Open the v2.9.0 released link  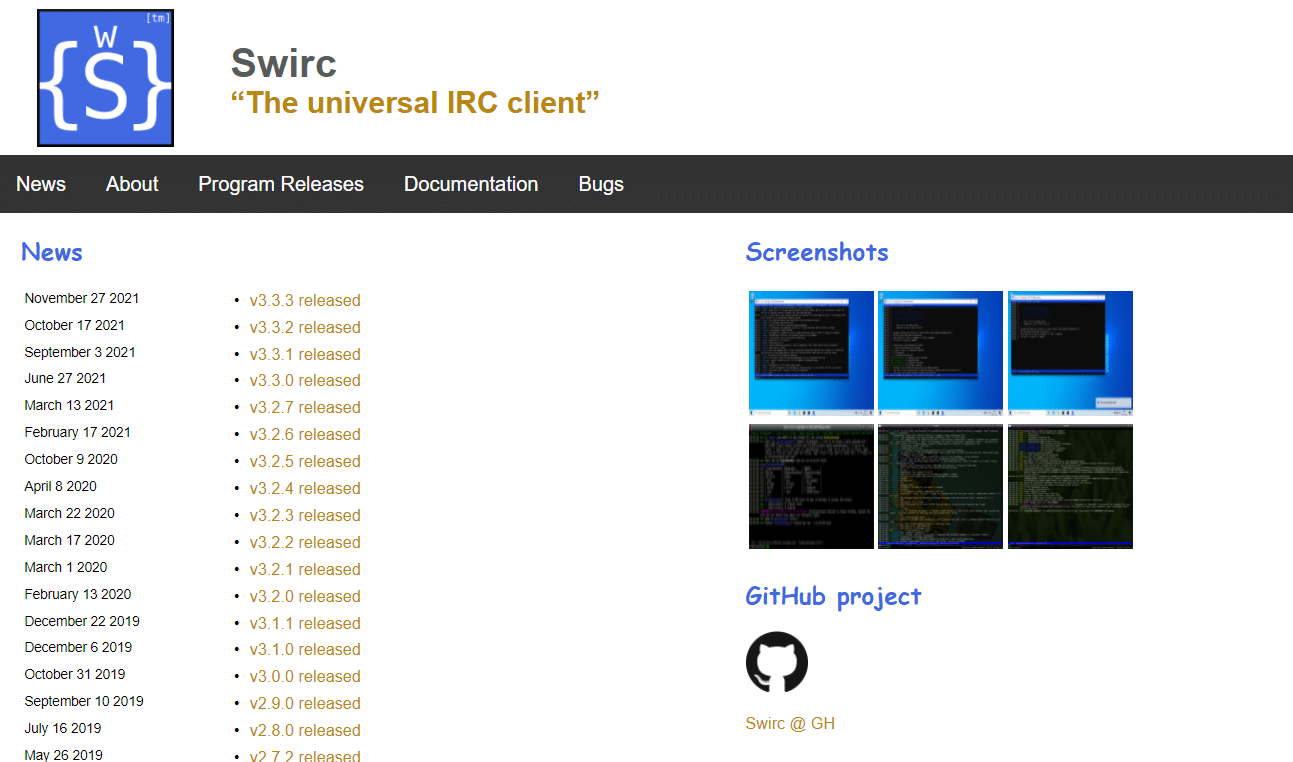[x=305, y=703]
